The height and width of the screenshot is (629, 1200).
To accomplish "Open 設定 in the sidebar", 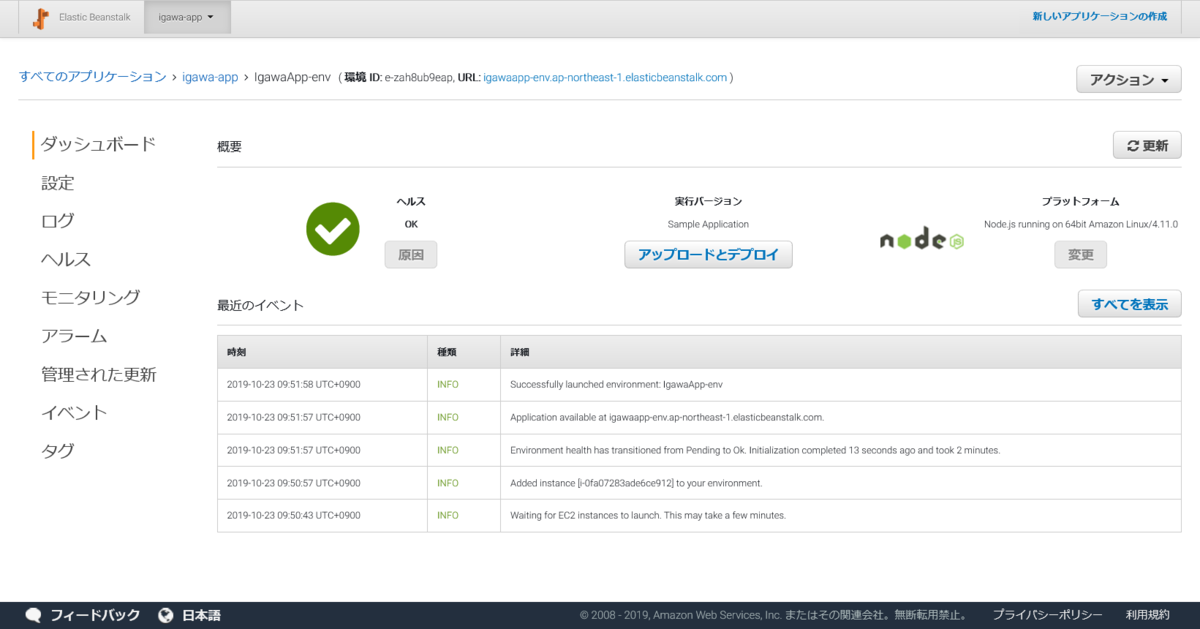I will point(57,183).
